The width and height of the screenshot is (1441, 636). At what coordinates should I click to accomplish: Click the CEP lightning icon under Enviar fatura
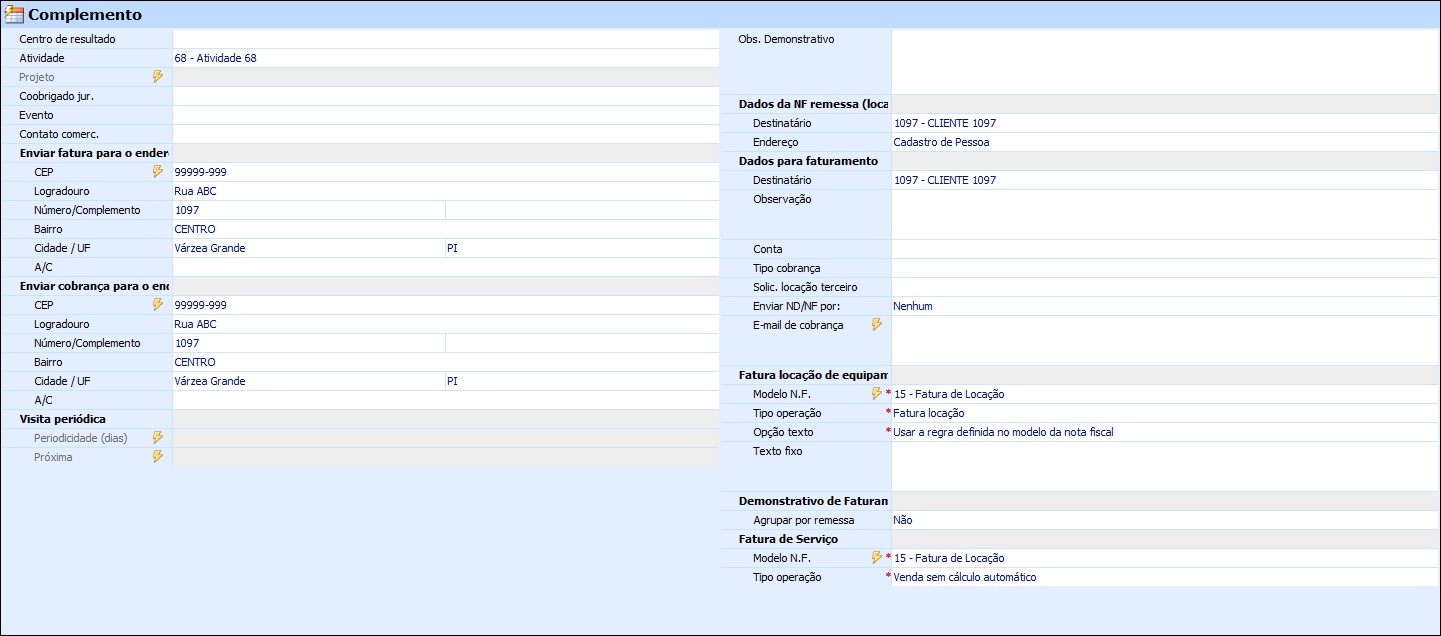click(x=157, y=172)
